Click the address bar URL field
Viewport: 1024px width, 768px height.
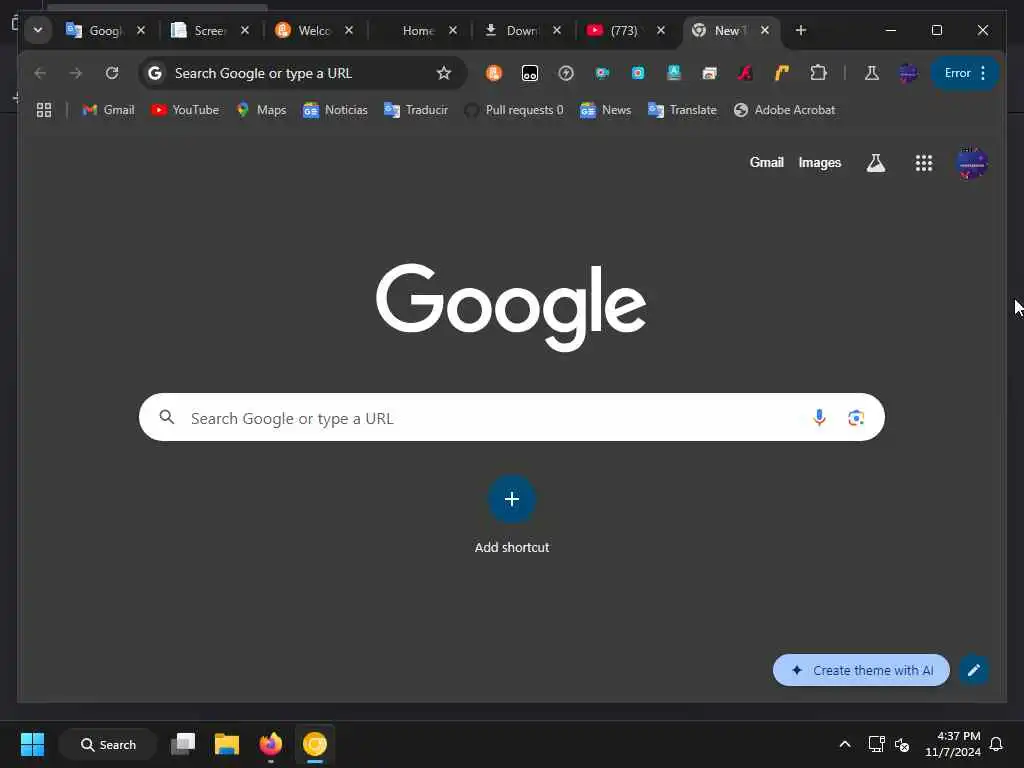click(303, 73)
